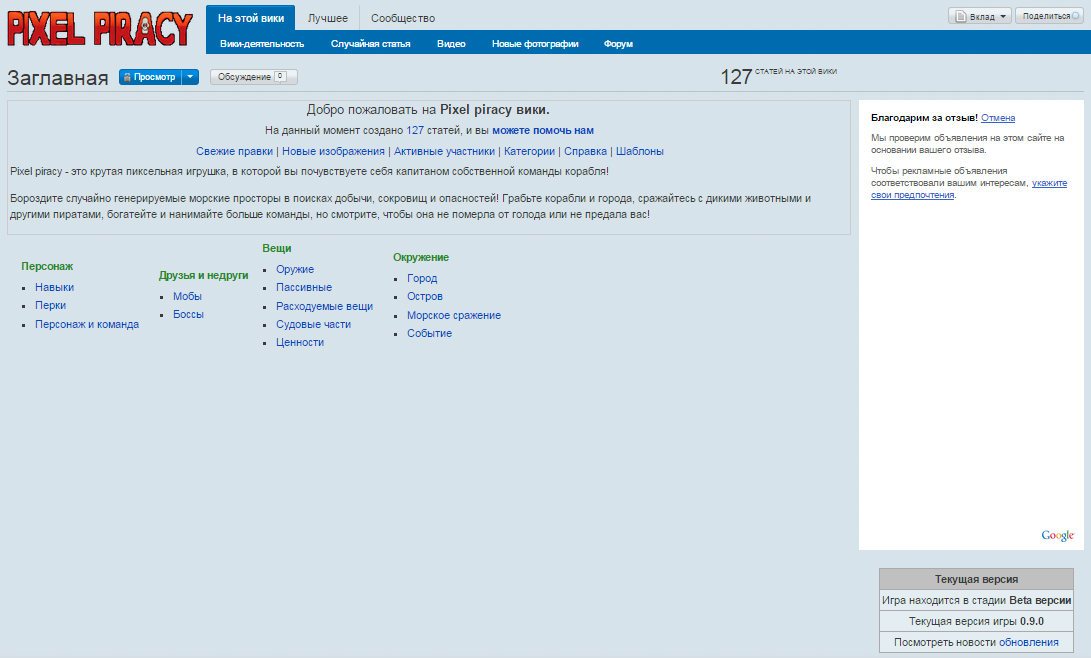Go to the Остров page
Viewport: 1091px width, 658px height.
pos(424,296)
